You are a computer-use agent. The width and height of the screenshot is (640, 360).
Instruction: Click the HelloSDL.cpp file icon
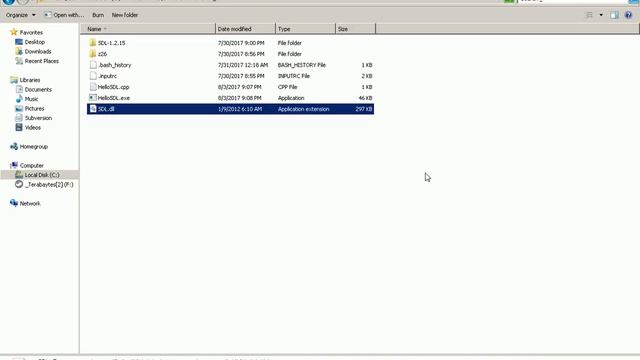[x=93, y=87]
